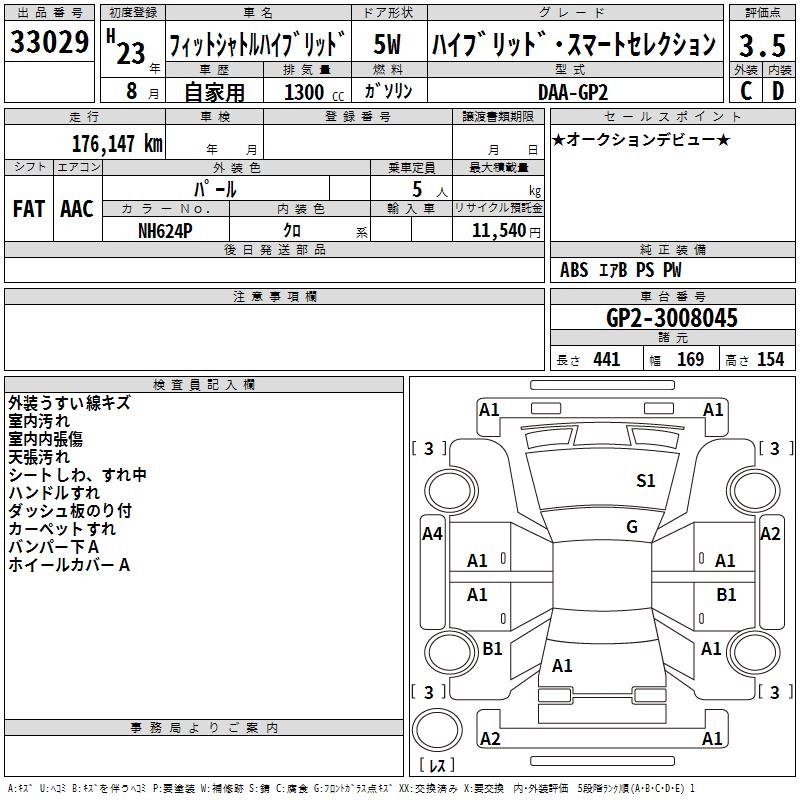
Task: Select the FAT shift type cell
Action: click(29, 209)
